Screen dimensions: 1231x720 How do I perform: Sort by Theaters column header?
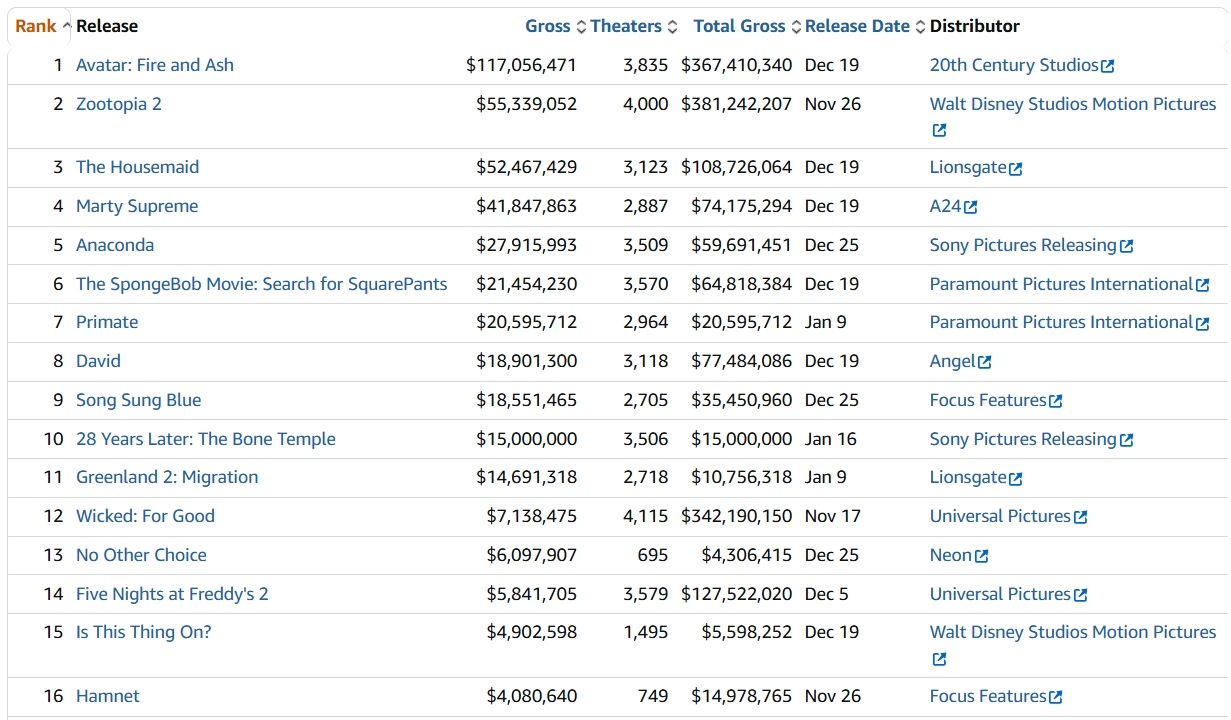(626, 26)
